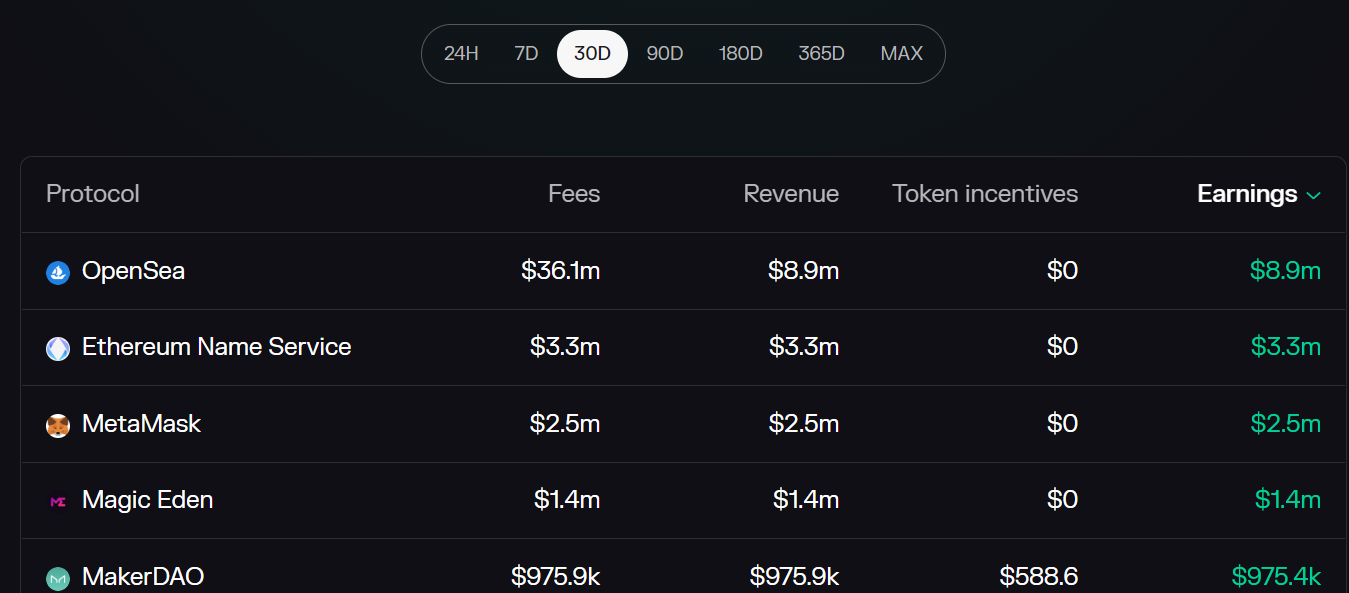Open the OpenSea protocol link

point(133,271)
